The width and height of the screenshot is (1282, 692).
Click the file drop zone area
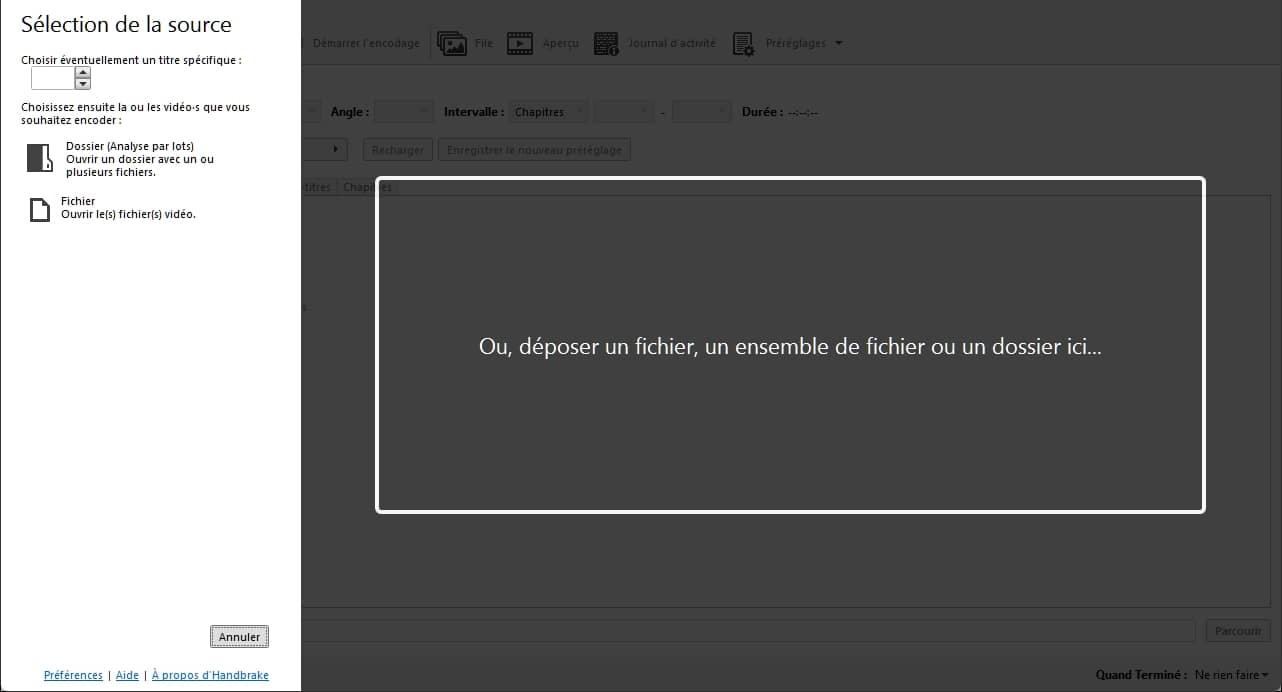coord(790,345)
